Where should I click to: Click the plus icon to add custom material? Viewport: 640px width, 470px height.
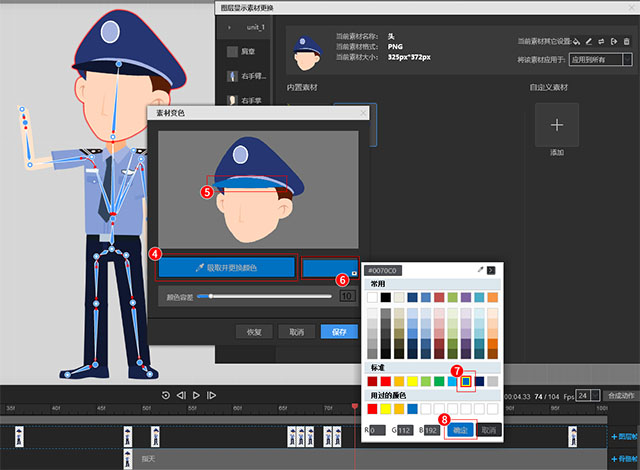558,125
